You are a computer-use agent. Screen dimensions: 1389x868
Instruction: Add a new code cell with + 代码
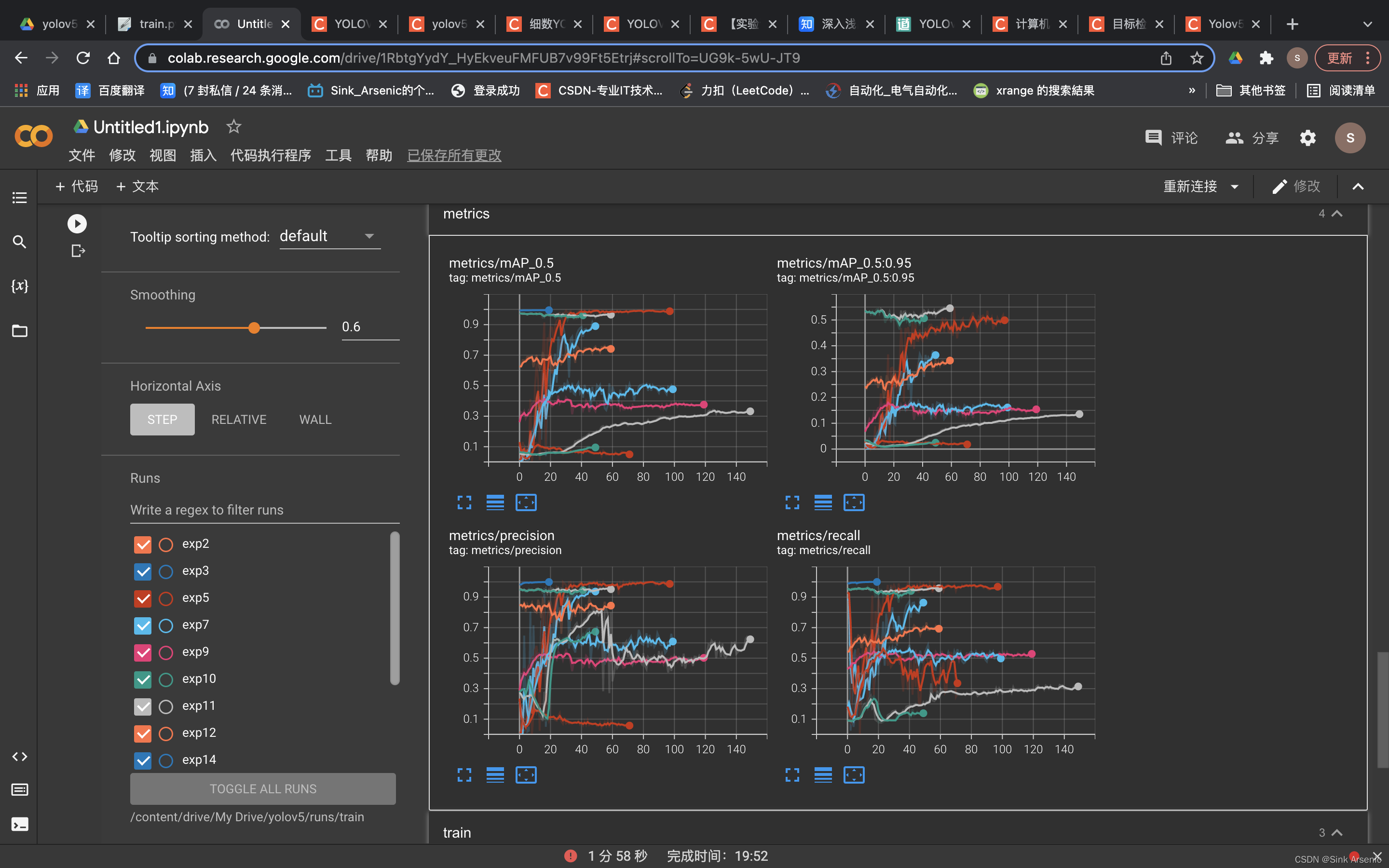[77, 187]
